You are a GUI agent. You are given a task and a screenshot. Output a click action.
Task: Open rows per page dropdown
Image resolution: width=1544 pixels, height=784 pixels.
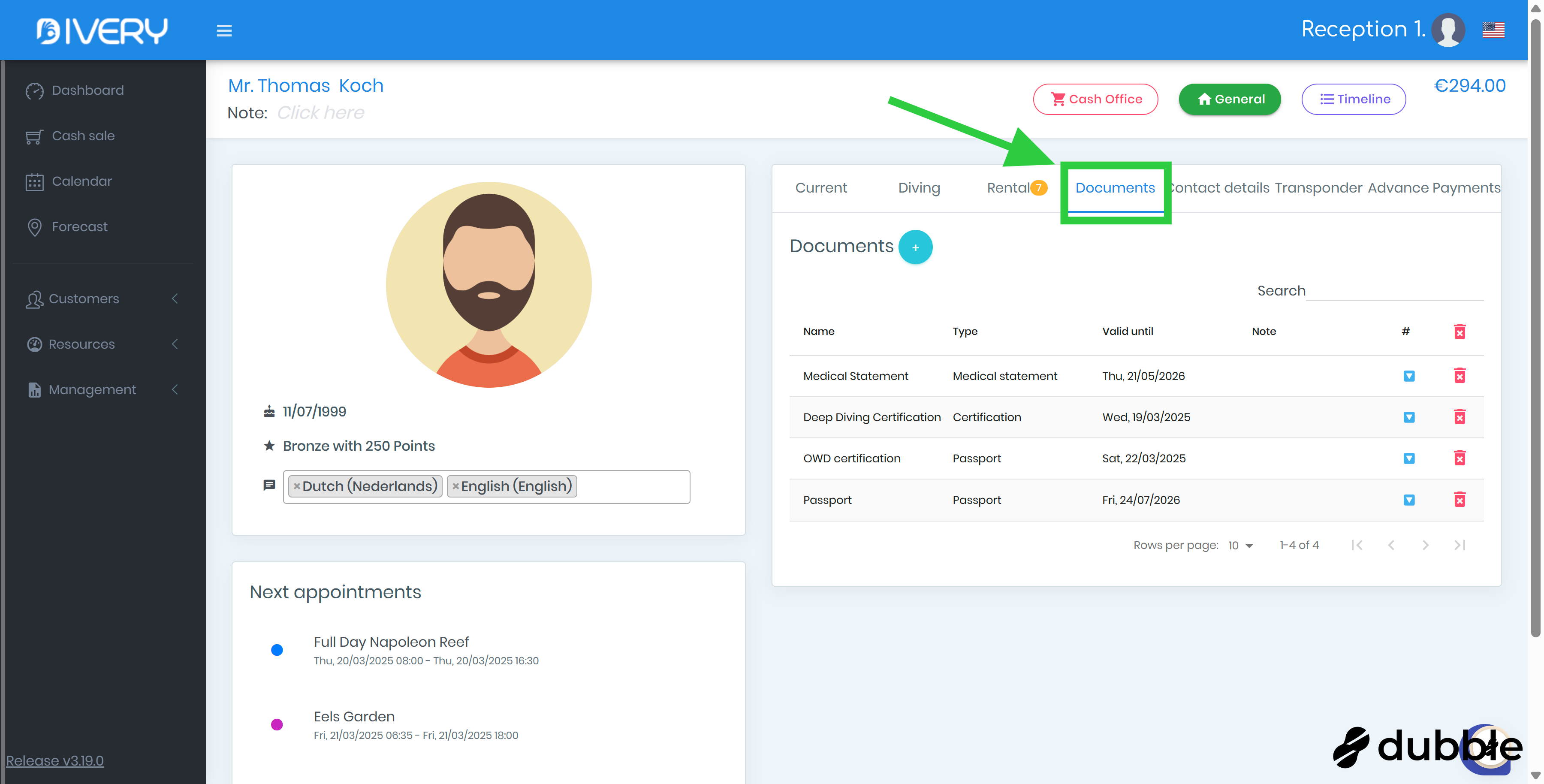(x=1241, y=546)
